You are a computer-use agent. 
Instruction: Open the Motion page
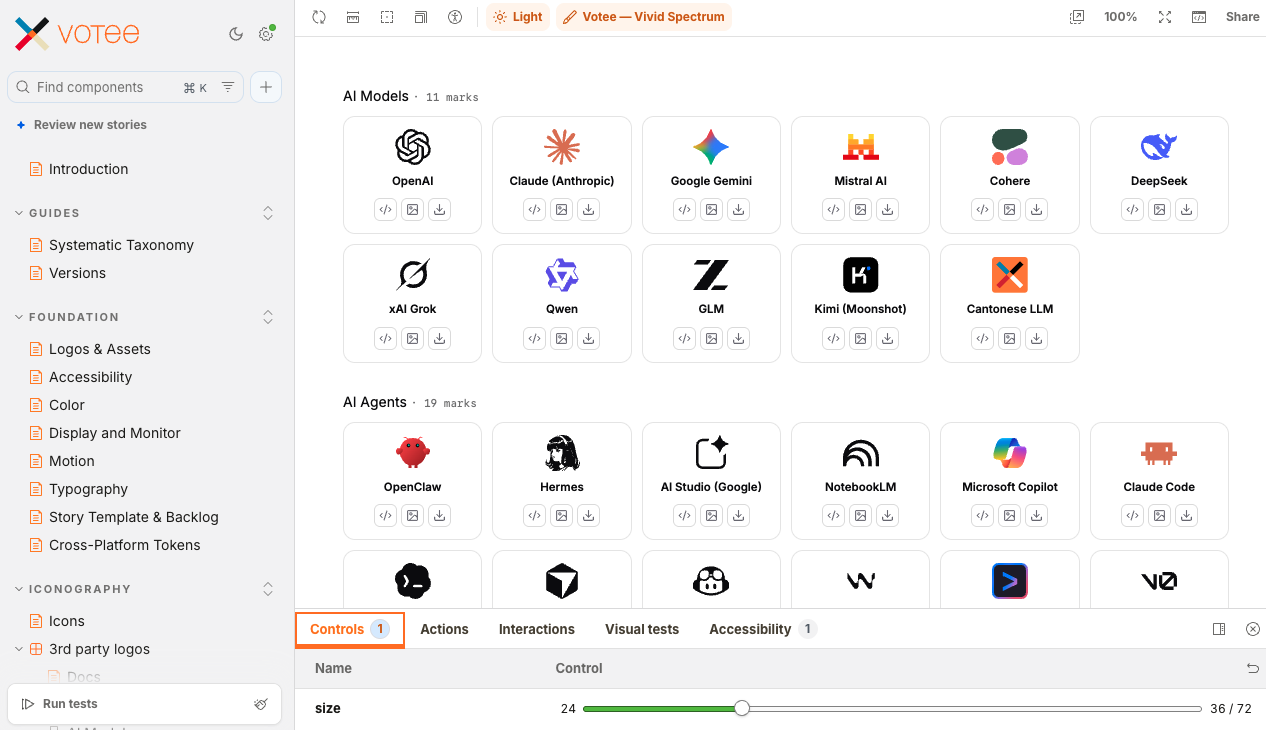[x=71, y=461]
